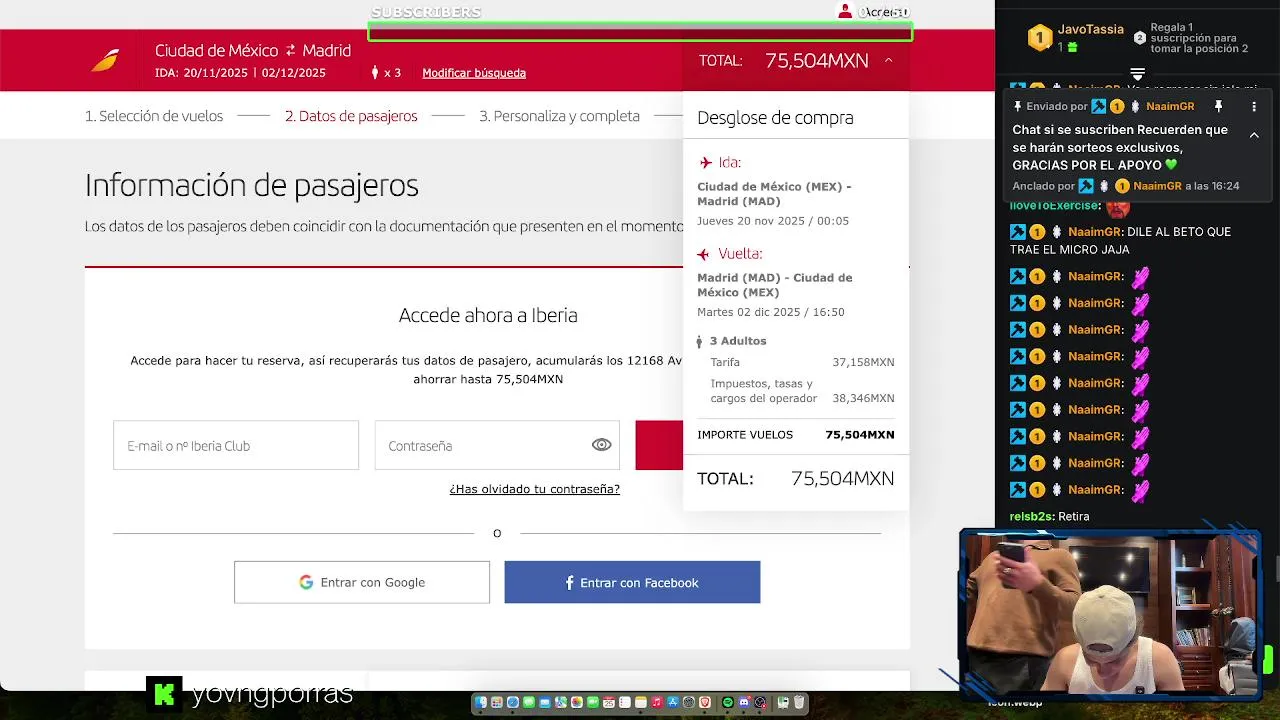
Task: Launch Safari from the dock
Action: [x=513, y=702]
